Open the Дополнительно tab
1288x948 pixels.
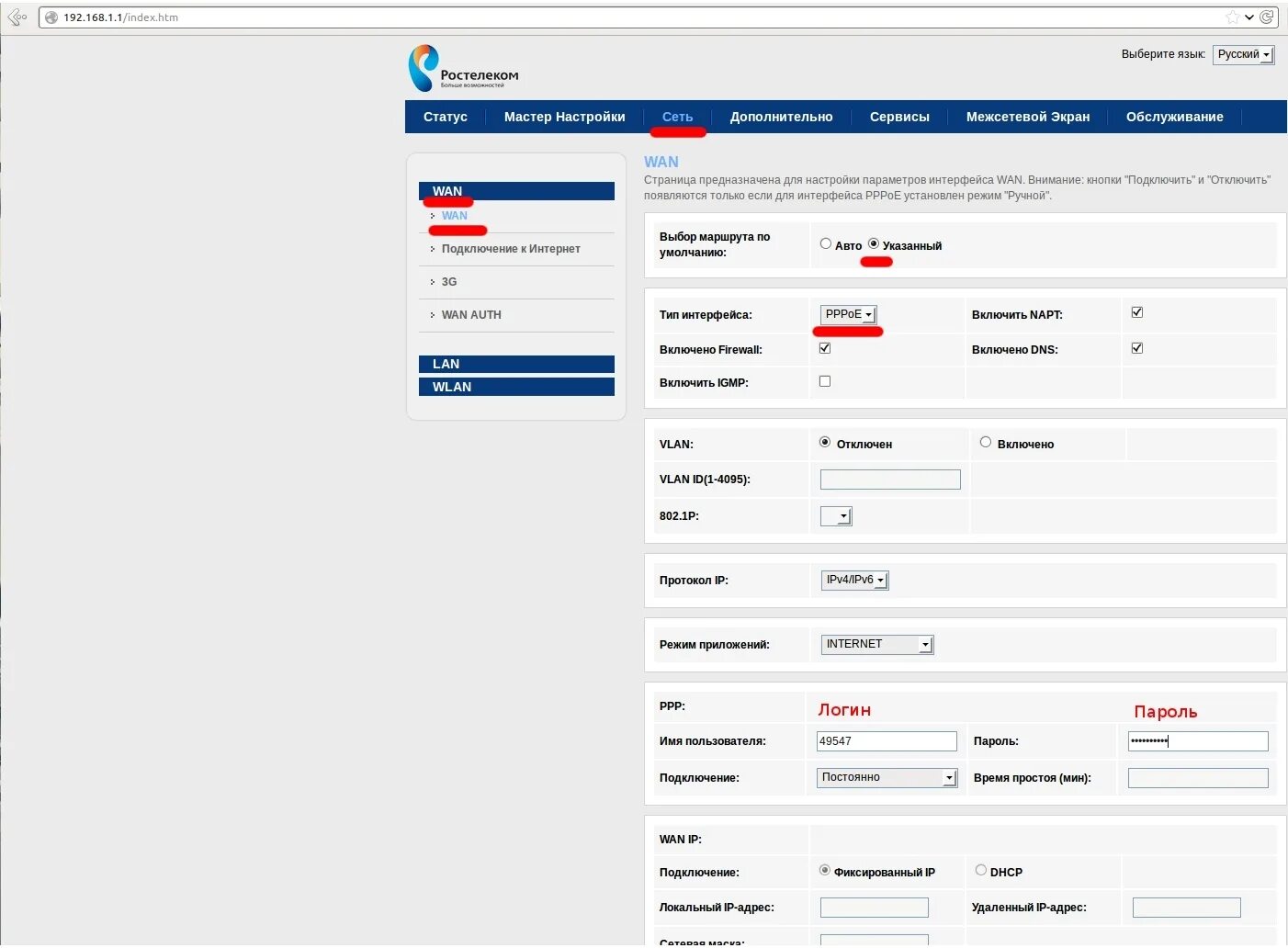(x=782, y=117)
